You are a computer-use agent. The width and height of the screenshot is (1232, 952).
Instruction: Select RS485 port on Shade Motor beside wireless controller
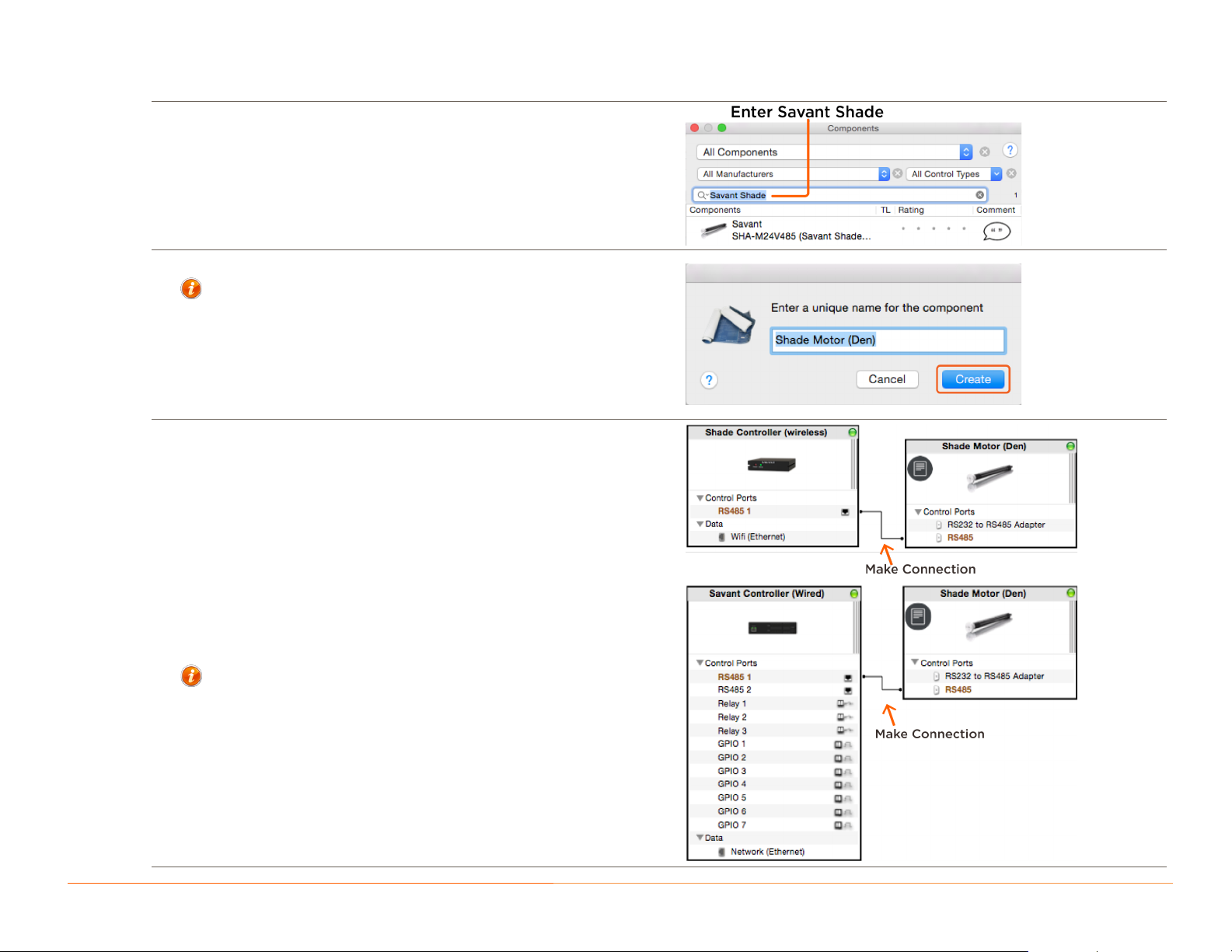960,538
